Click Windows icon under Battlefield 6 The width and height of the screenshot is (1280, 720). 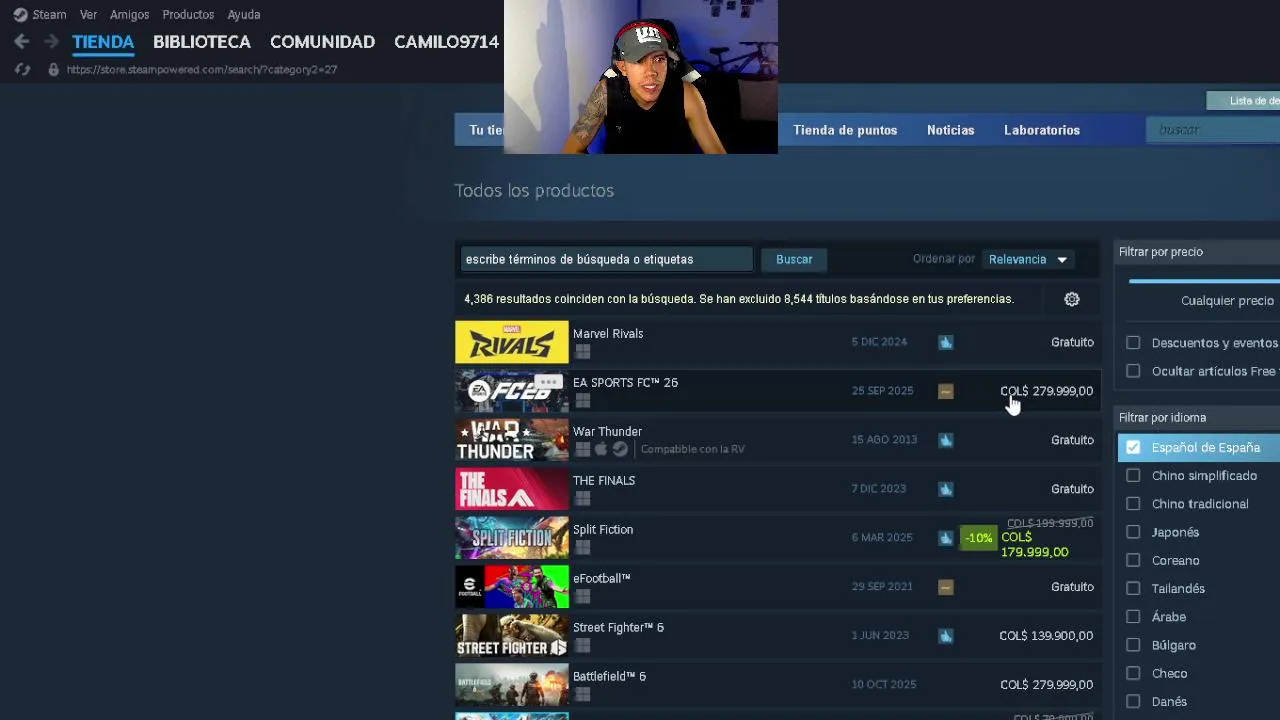[x=583, y=694]
